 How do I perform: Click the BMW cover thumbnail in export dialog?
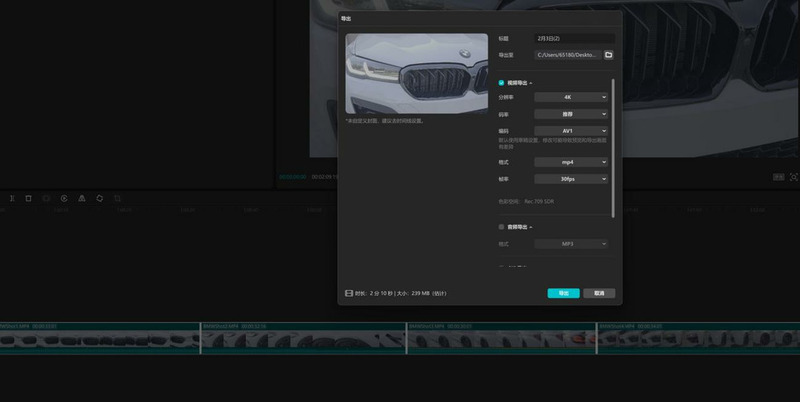point(416,73)
